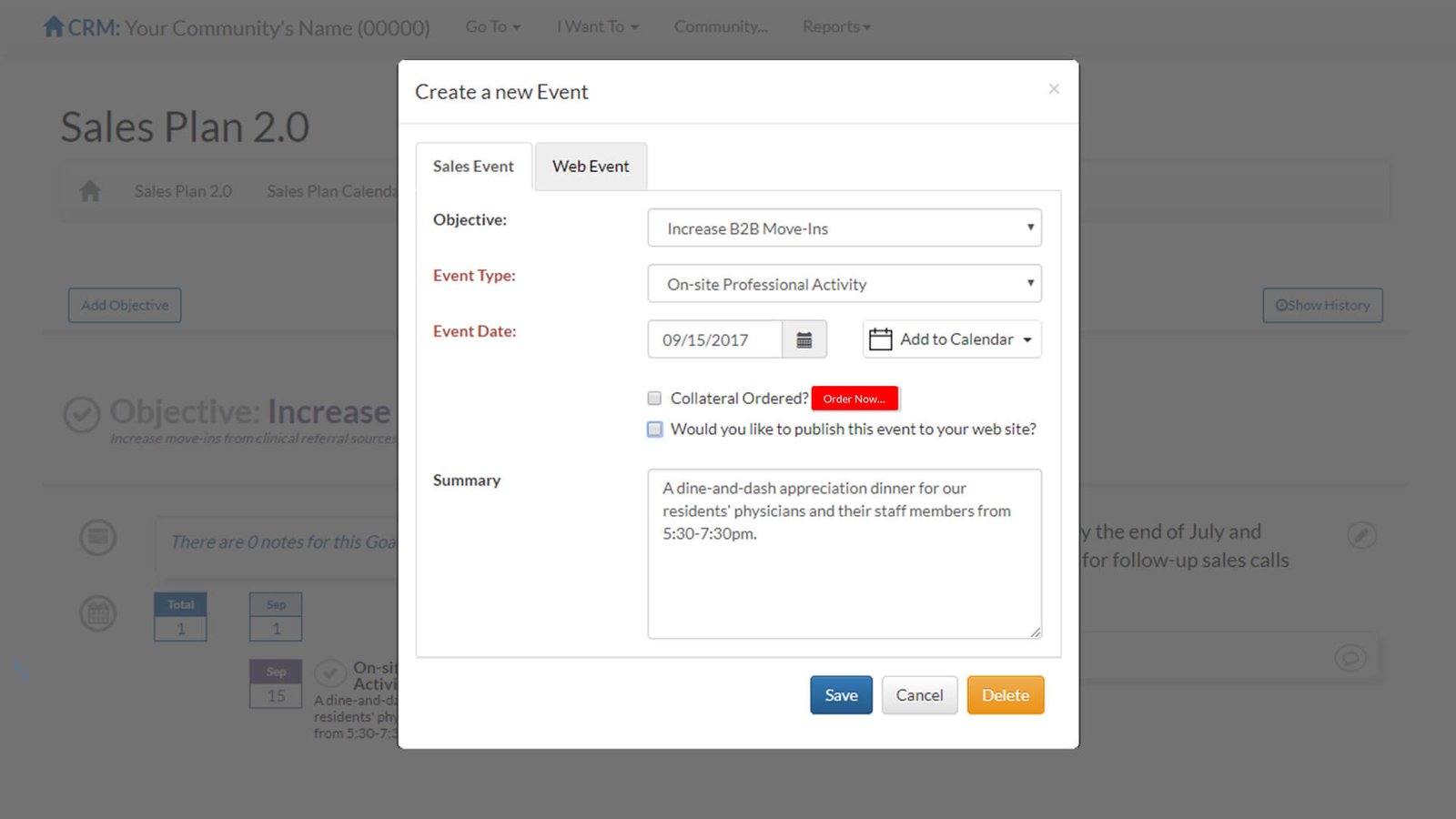
Task: Click the goal calendar circle icon
Action: point(97,614)
